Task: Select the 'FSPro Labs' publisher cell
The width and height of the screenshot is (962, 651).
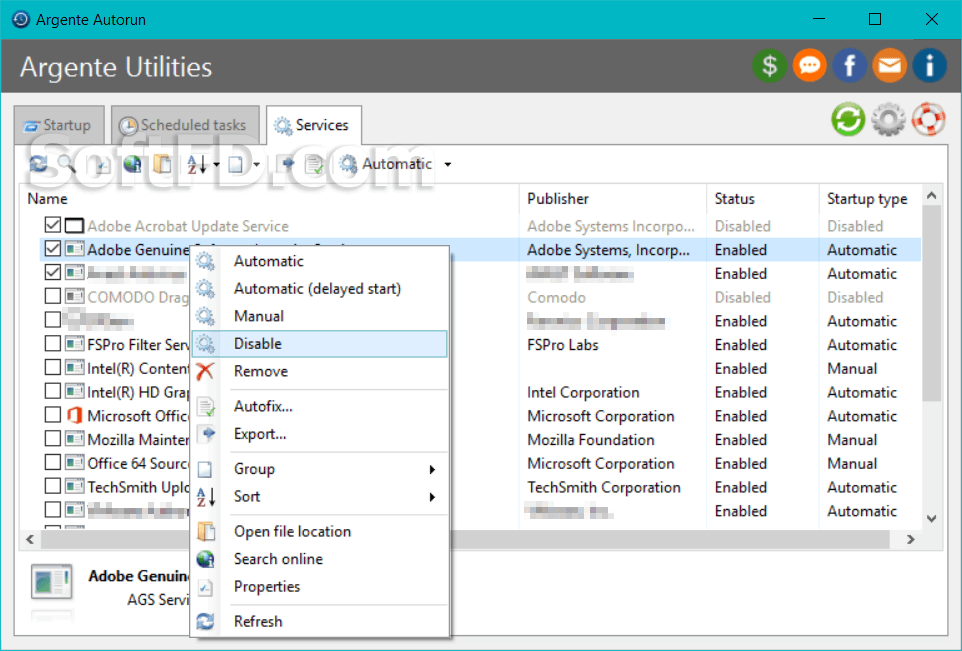Action: click(563, 345)
